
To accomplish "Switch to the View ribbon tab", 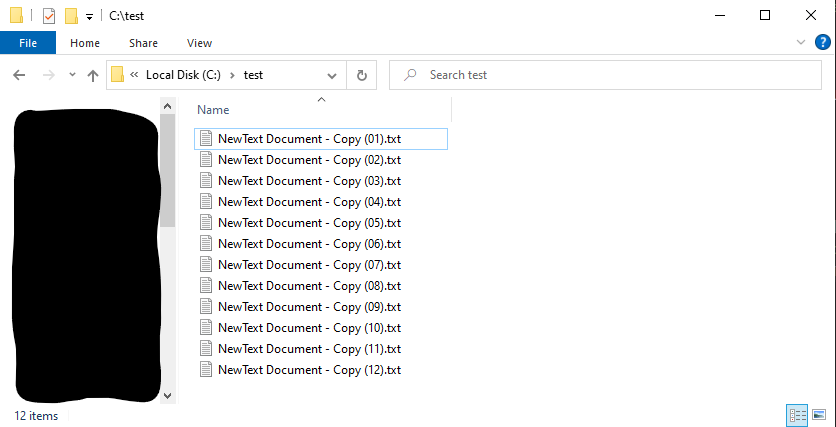I will click(x=199, y=43).
